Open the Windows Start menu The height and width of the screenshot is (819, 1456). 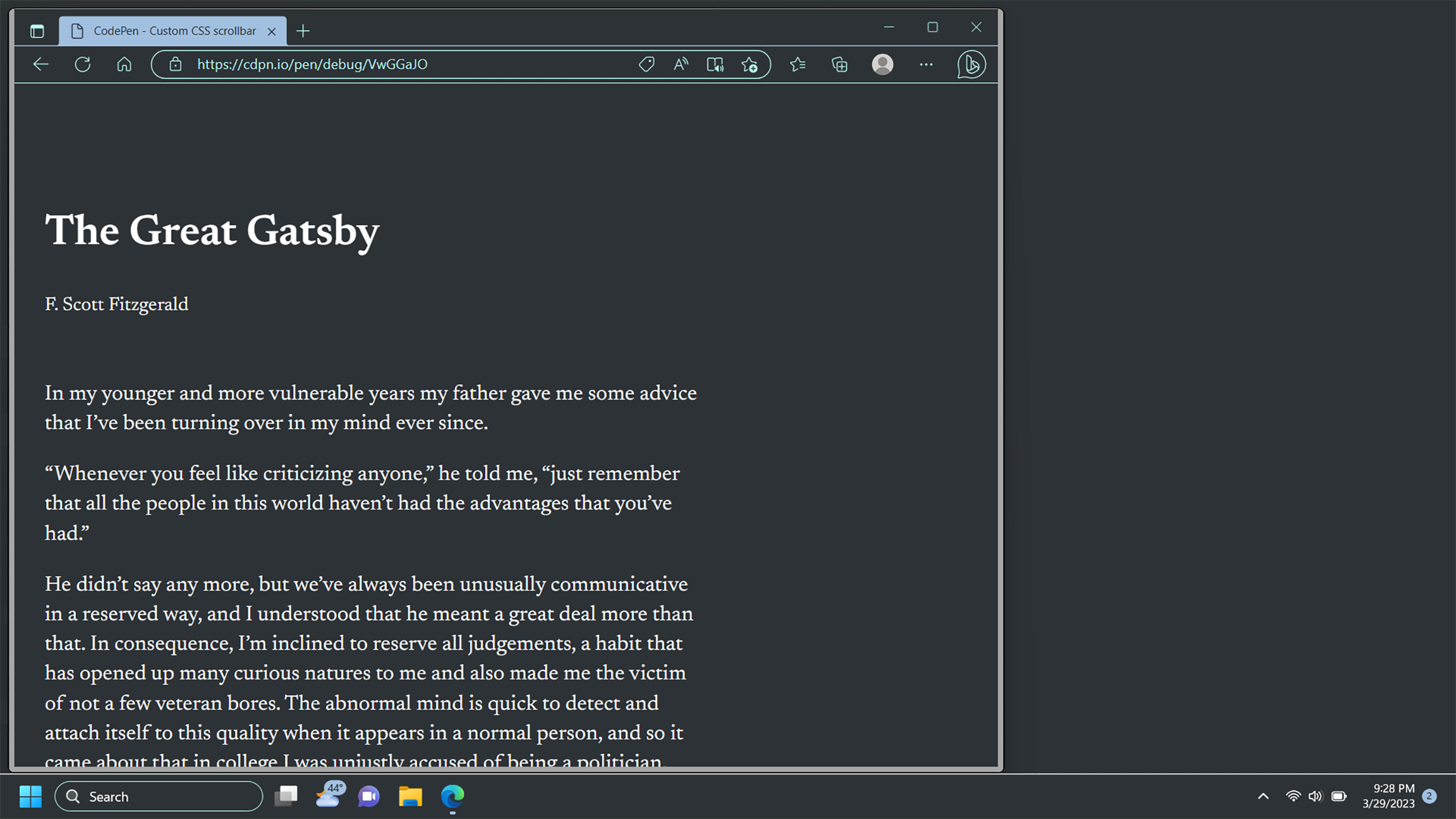click(x=30, y=796)
